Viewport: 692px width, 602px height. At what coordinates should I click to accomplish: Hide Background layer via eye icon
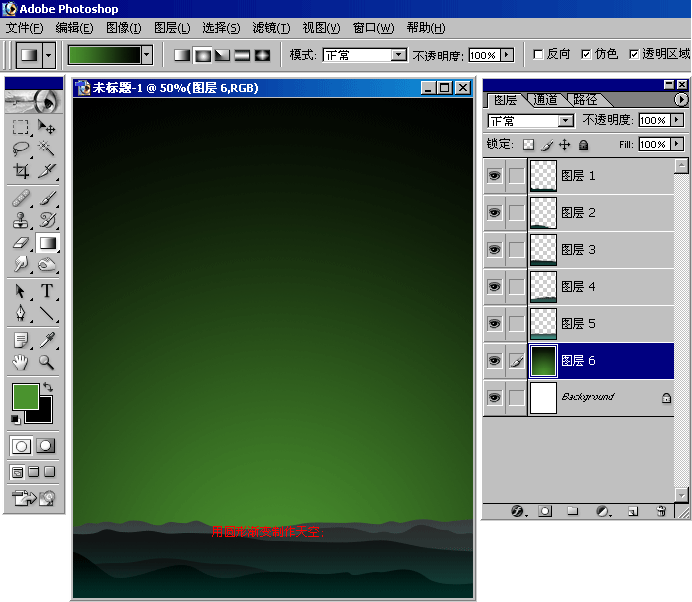494,397
